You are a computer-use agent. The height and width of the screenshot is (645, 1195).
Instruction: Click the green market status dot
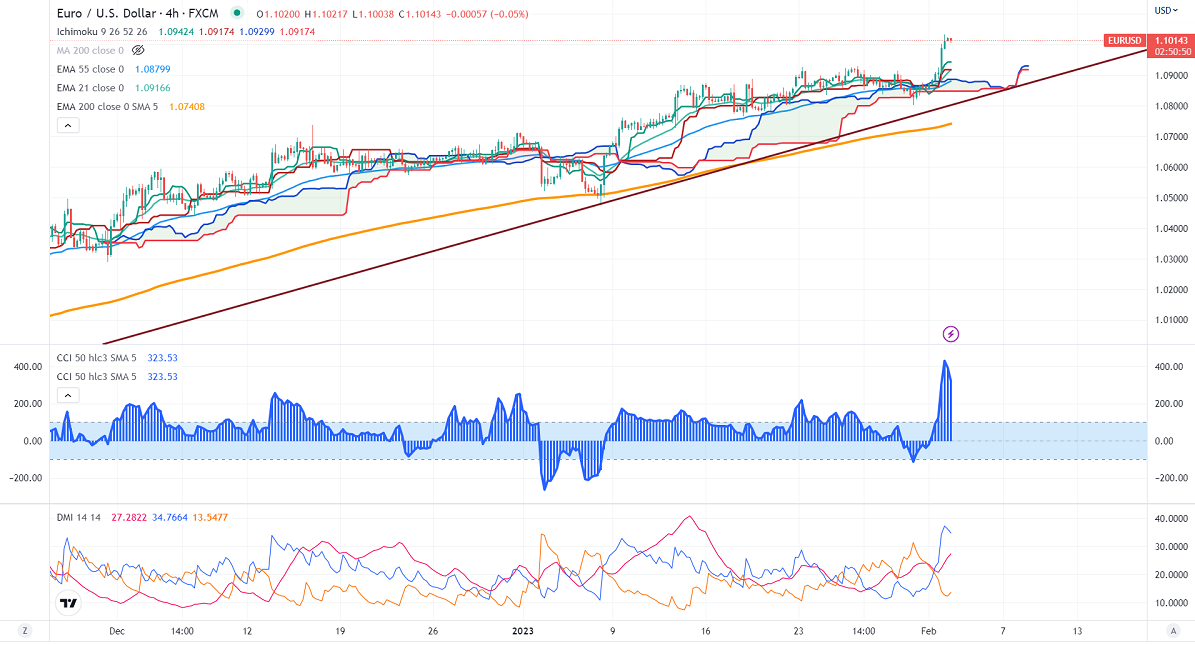point(236,14)
